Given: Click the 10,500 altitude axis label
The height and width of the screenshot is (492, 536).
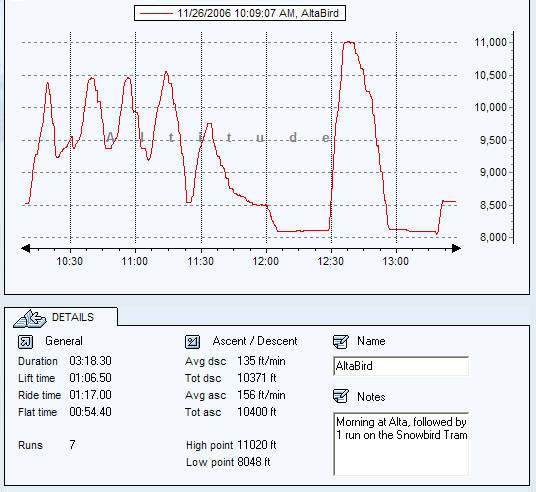Looking at the screenshot, I should click(x=491, y=75).
